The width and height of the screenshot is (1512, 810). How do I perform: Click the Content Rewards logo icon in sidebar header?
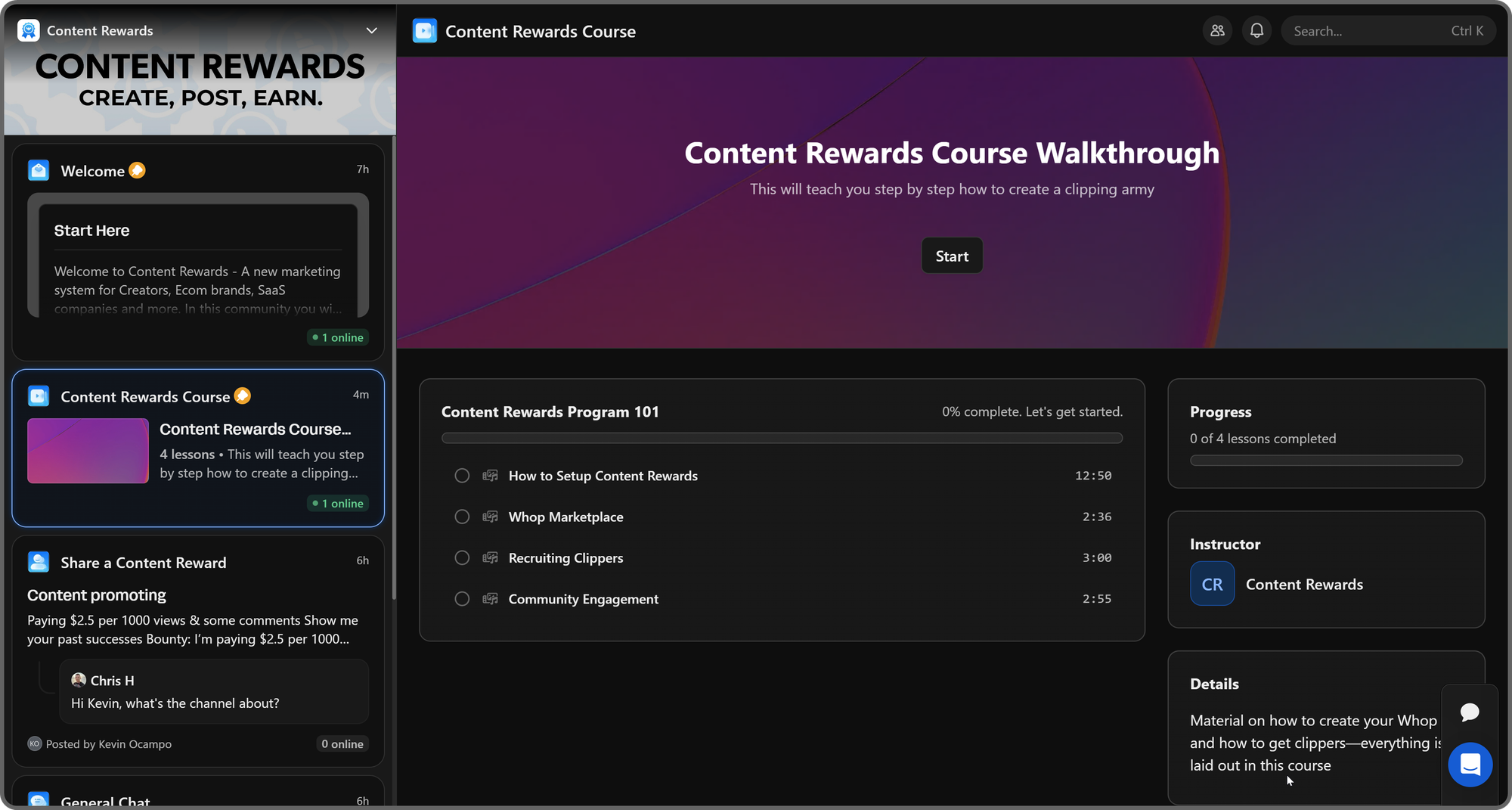pos(29,30)
